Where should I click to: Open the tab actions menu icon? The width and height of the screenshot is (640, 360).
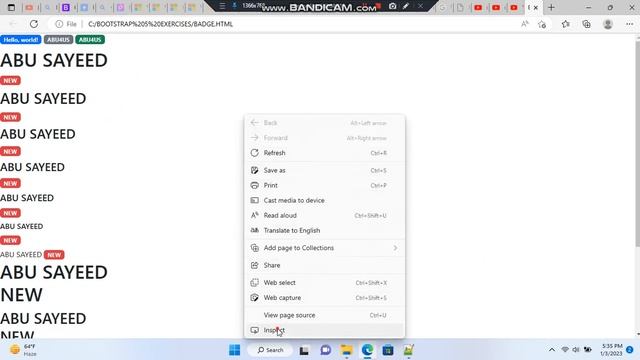coord(11,7)
